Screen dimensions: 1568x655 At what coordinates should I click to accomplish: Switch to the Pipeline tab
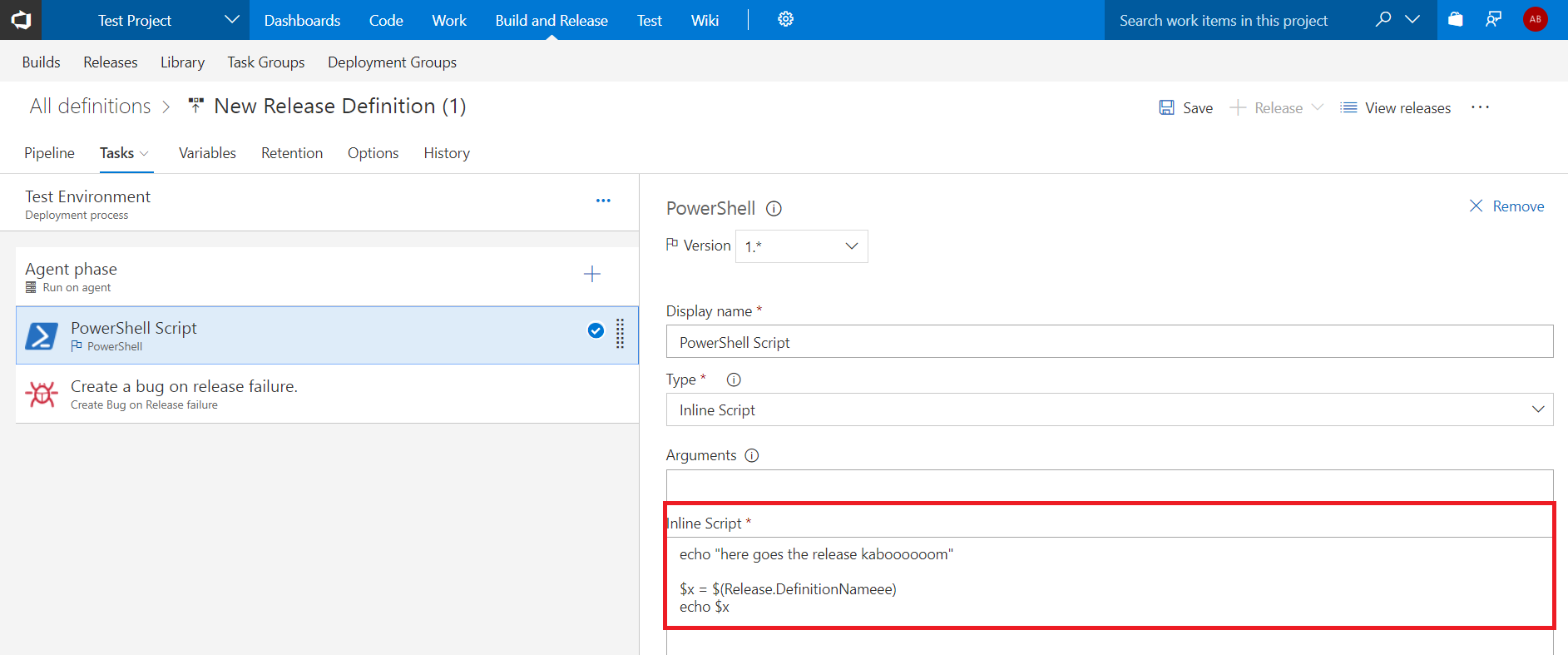point(49,153)
